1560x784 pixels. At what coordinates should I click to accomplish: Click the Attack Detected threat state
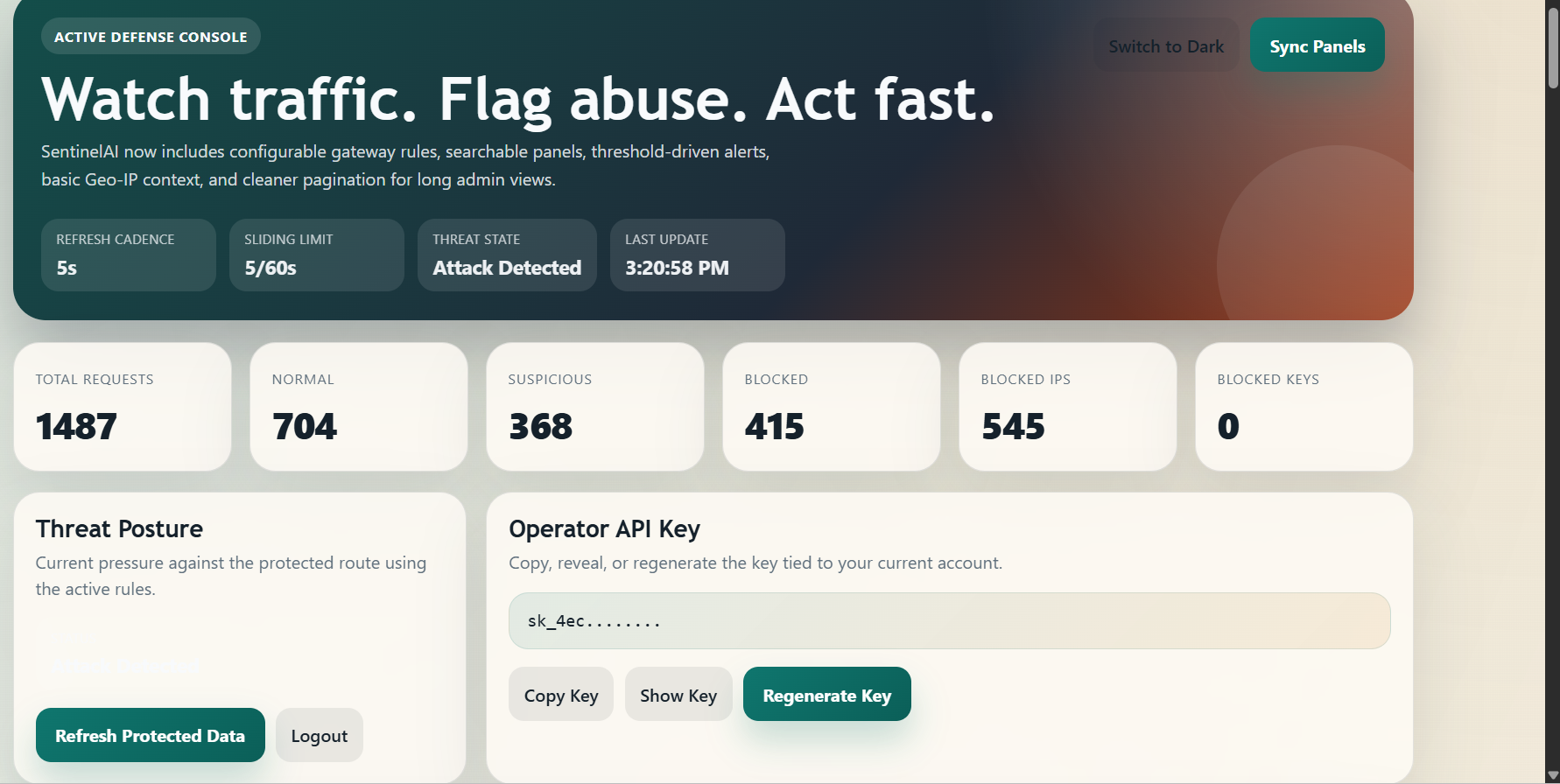(507, 268)
